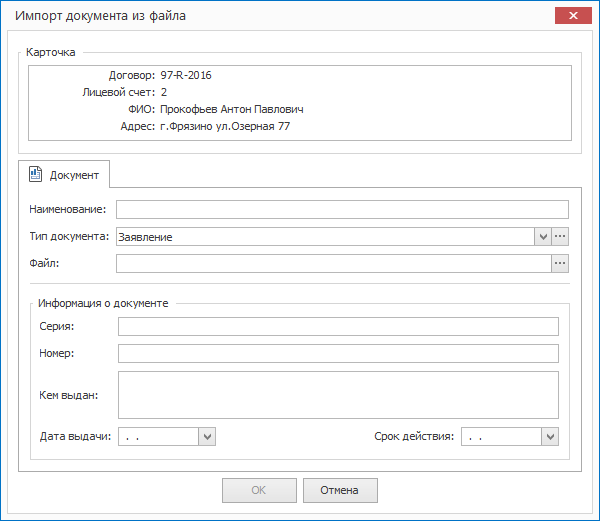Click the Дата выдачи date field
The height and width of the screenshot is (521, 600).
[x=158, y=436]
